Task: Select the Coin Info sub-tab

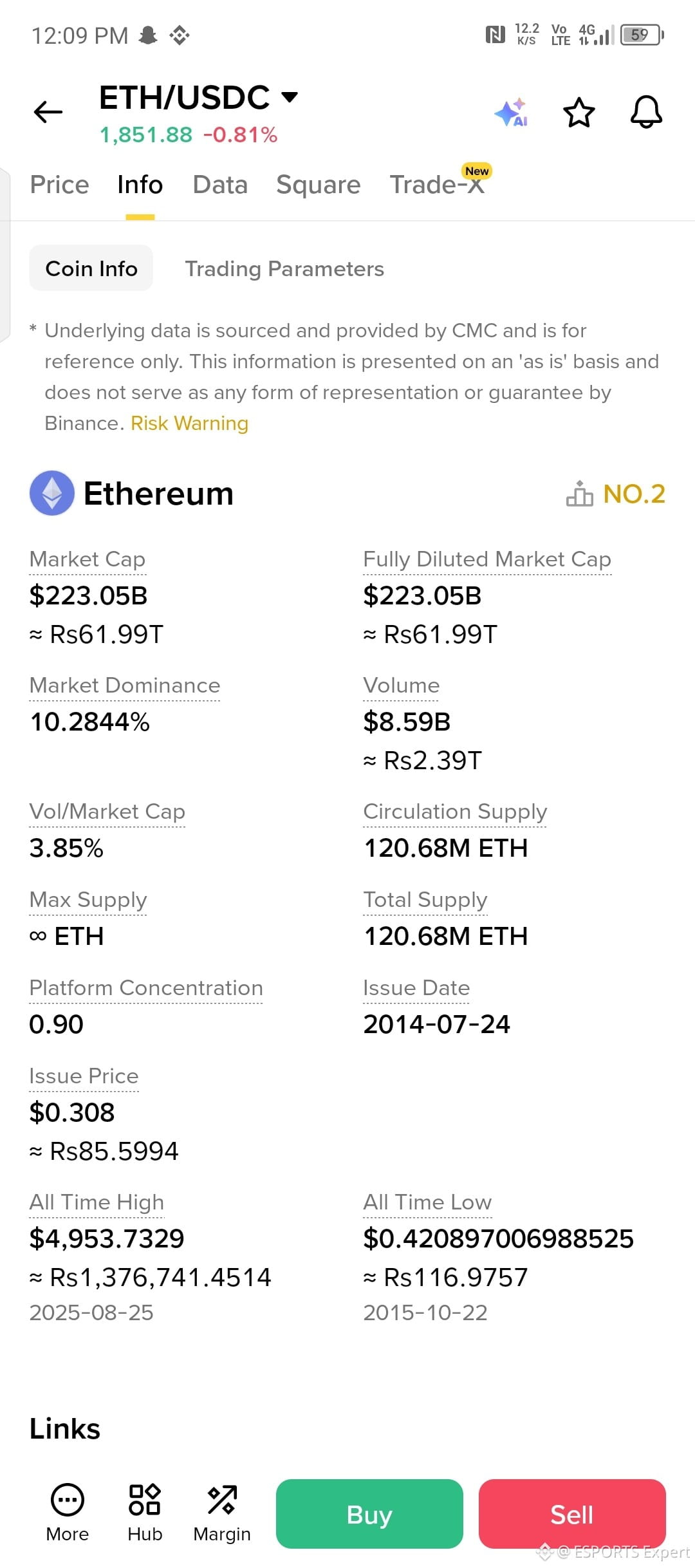Action: [x=91, y=268]
